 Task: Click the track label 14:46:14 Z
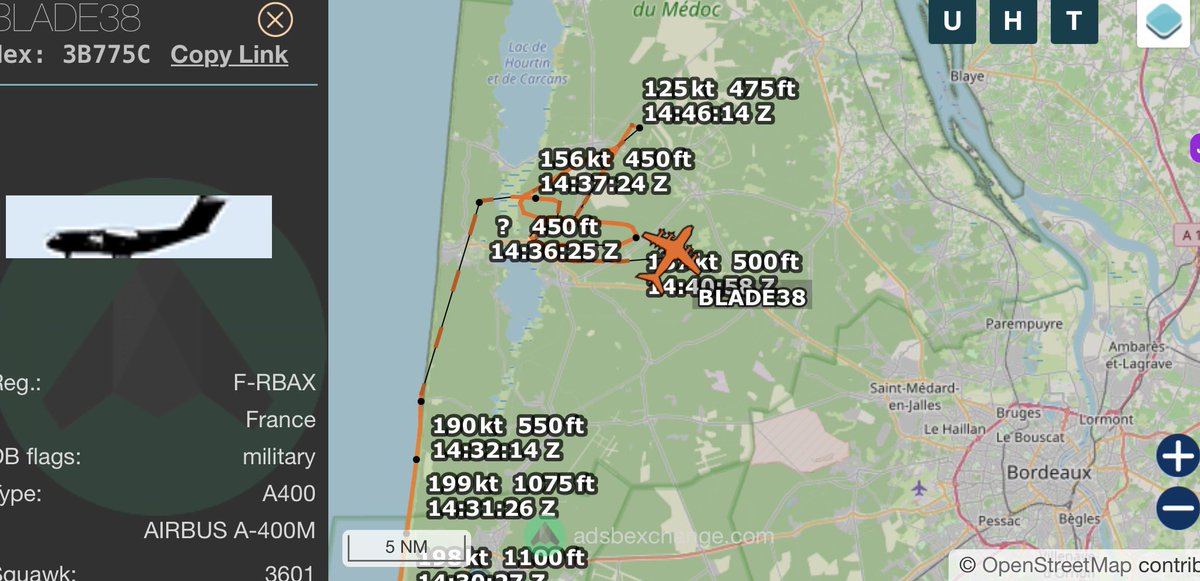click(708, 114)
